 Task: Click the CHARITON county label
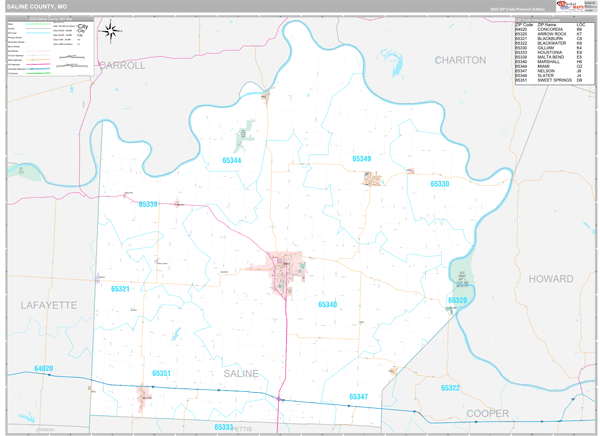(459, 60)
